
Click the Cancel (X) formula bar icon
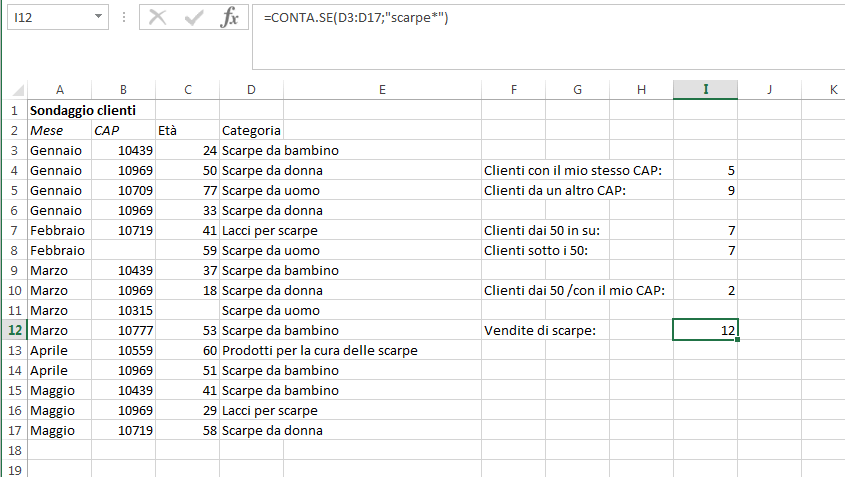[x=157, y=17]
